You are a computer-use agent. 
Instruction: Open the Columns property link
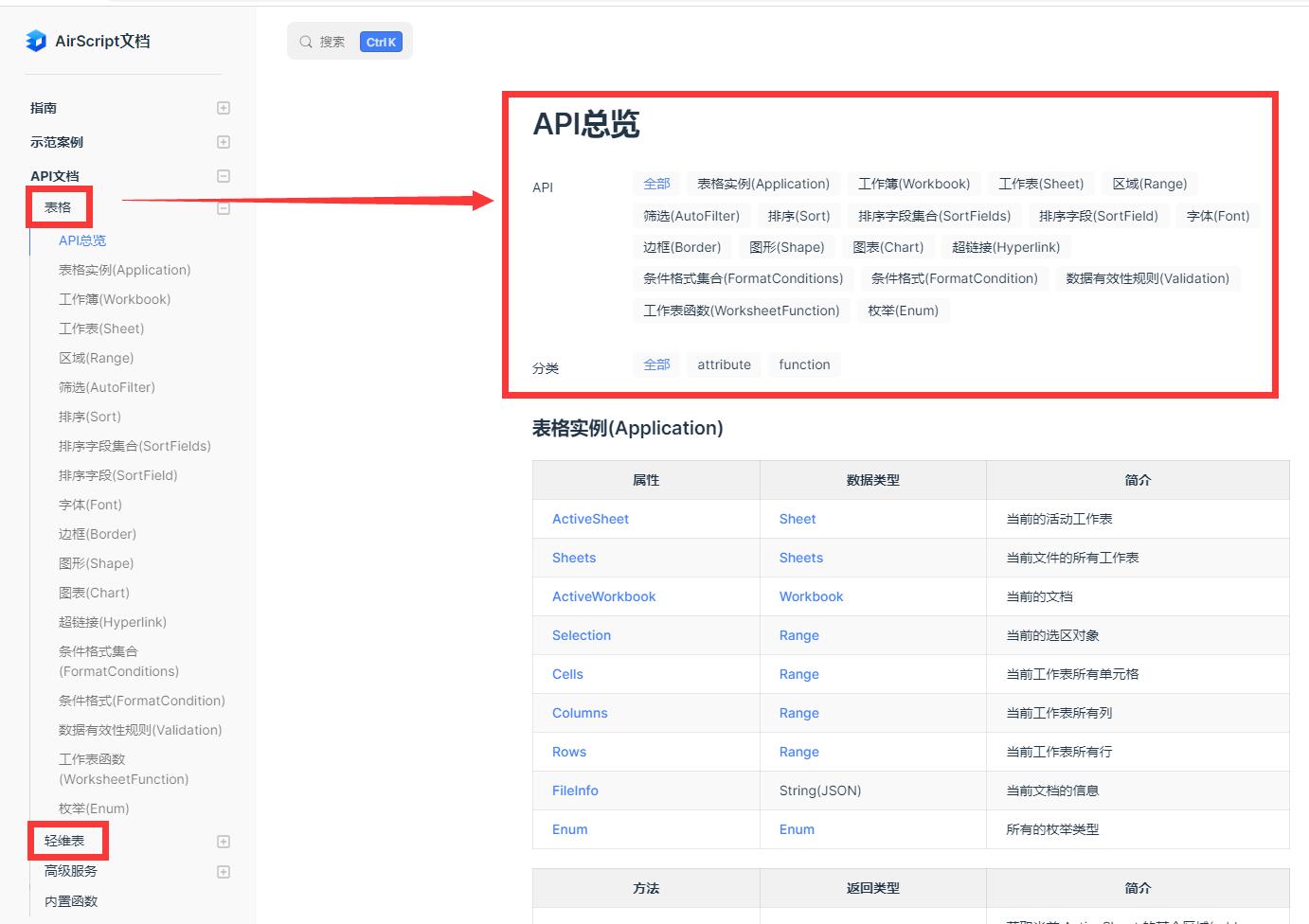(580, 713)
